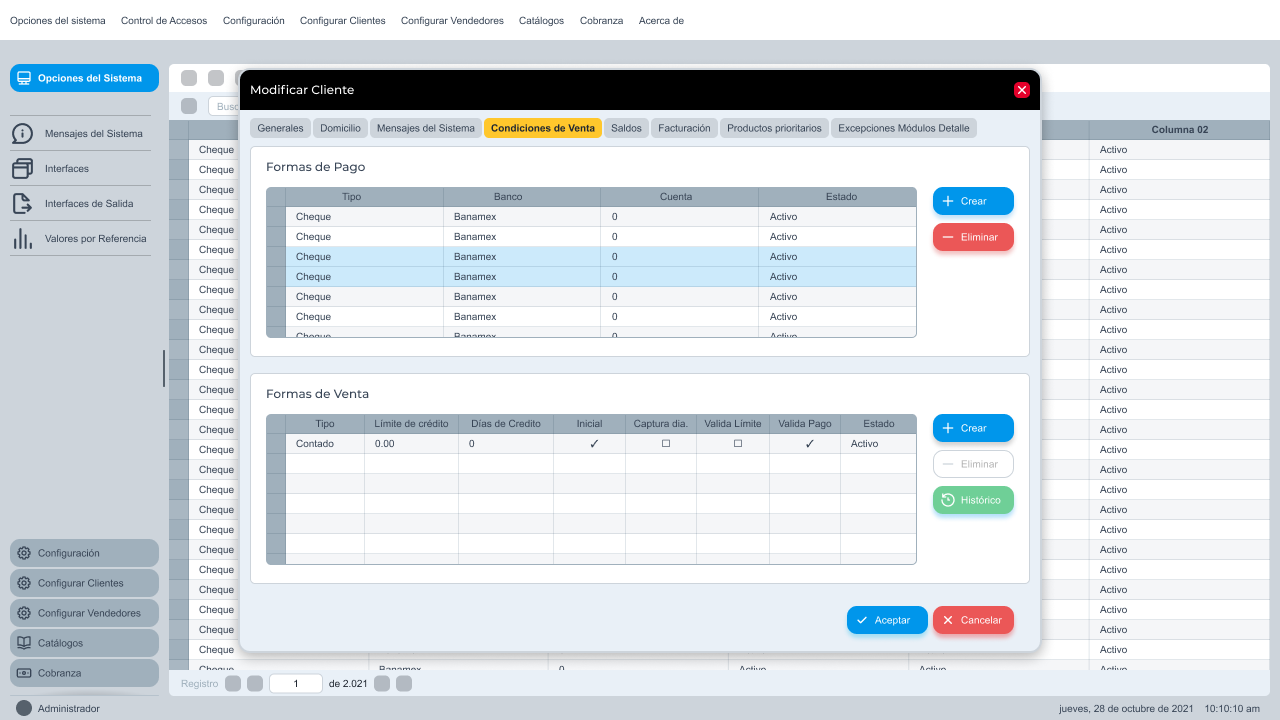This screenshot has height=720, width=1280.
Task: Click the 0.00 credit limit cell
Action: pos(411,444)
